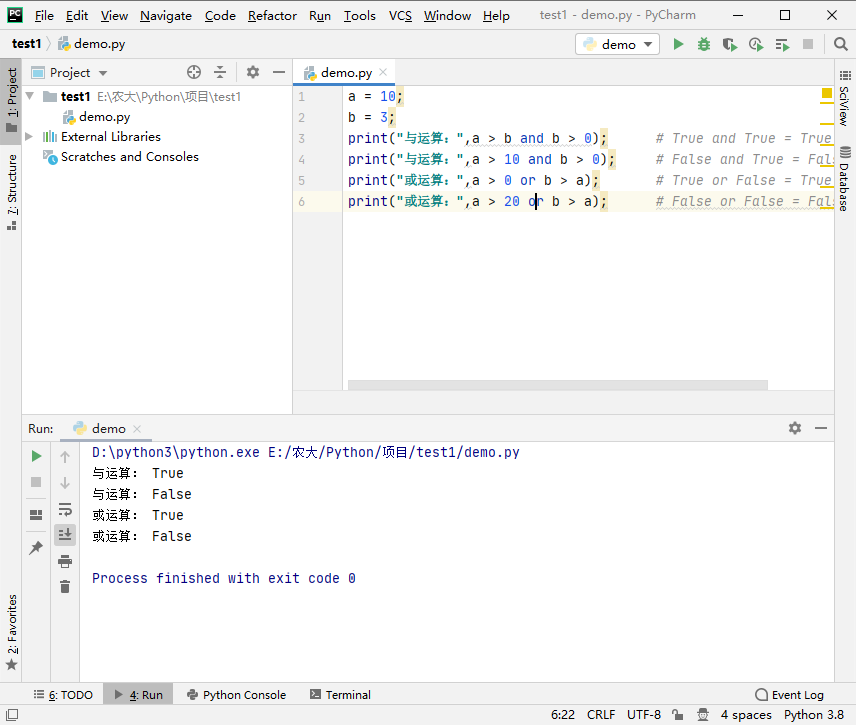This screenshot has width=856, height=725.
Task: Print the run console output
Action: pyautogui.click(x=65, y=561)
